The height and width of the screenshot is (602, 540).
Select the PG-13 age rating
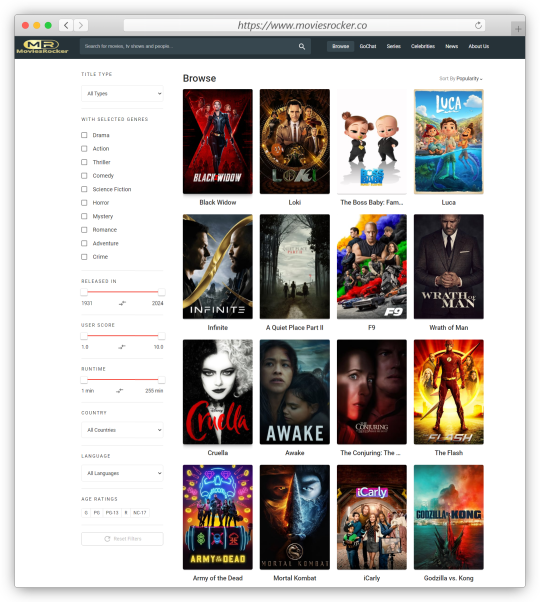coord(112,513)
